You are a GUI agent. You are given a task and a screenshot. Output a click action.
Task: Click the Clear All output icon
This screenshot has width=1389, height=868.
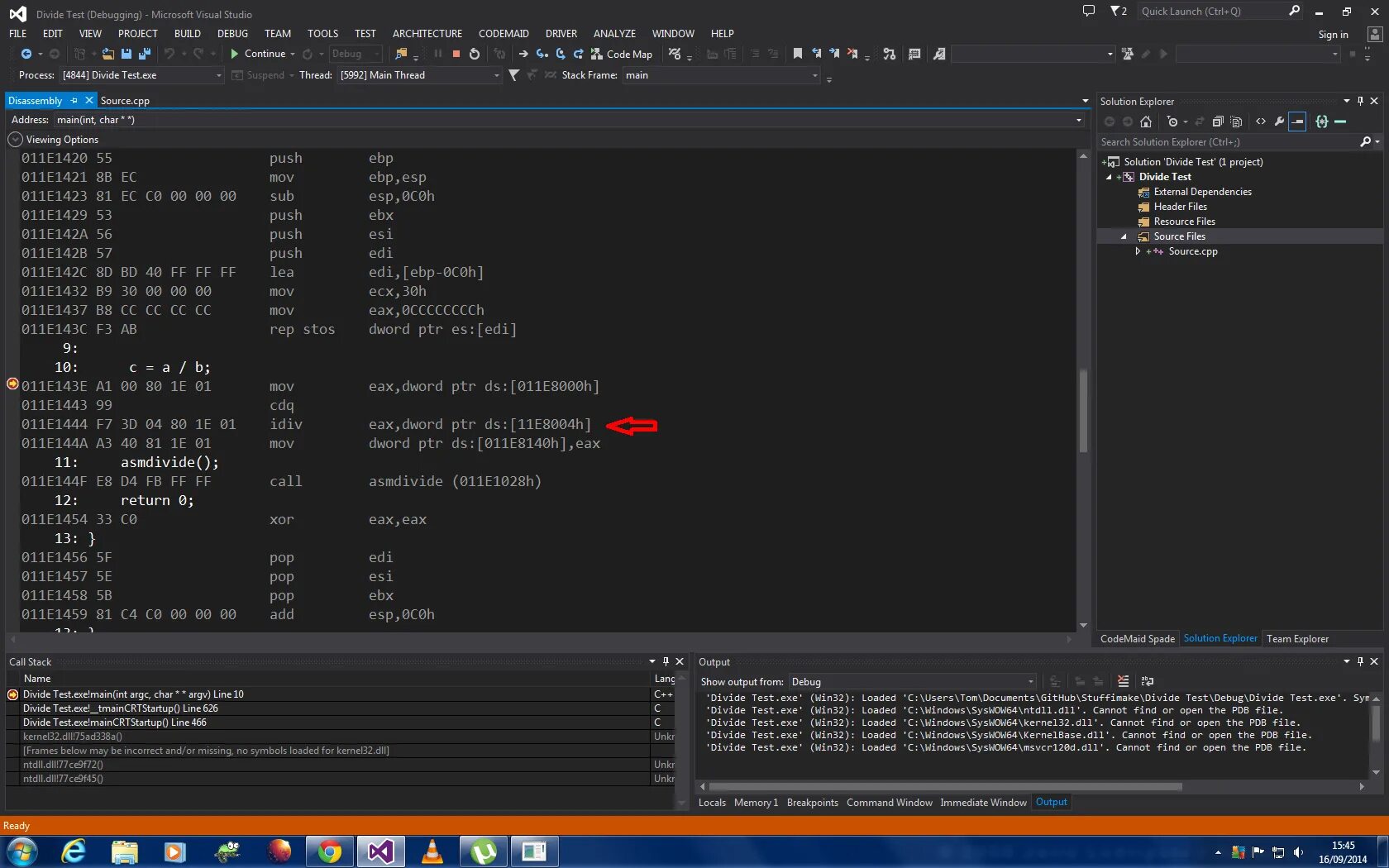[1123, 681]
